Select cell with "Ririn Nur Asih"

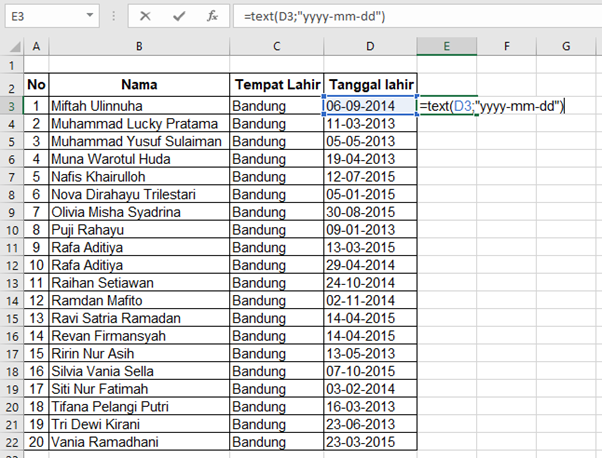point(139,353)
